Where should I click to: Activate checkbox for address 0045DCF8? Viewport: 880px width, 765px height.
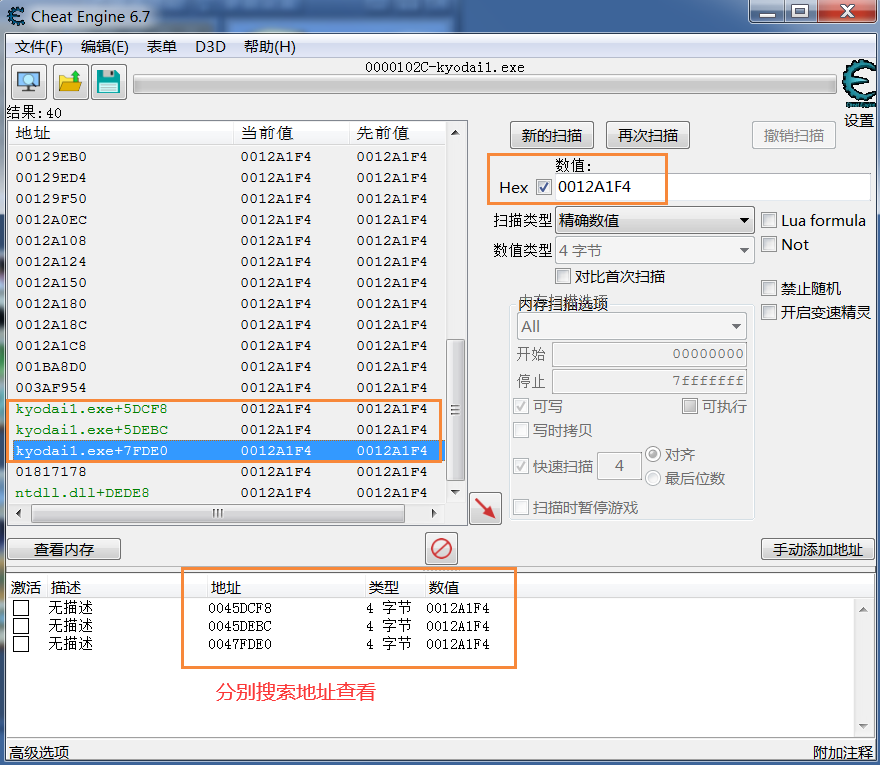coord(21,608)
